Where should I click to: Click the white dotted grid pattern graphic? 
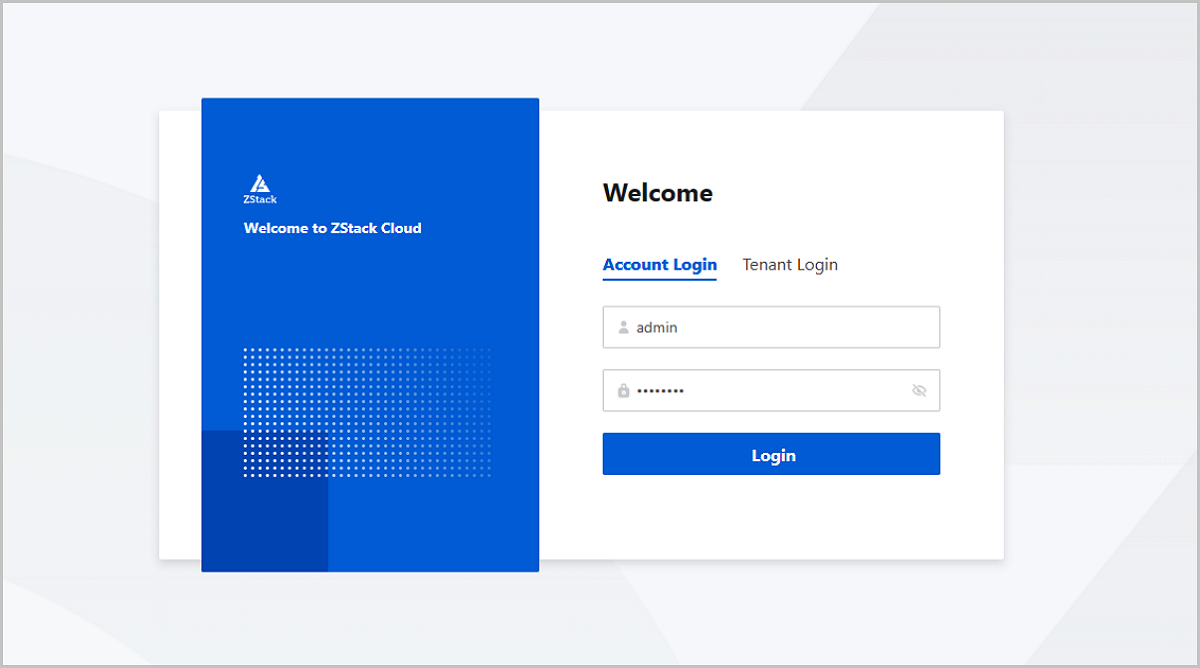point(366,412)
